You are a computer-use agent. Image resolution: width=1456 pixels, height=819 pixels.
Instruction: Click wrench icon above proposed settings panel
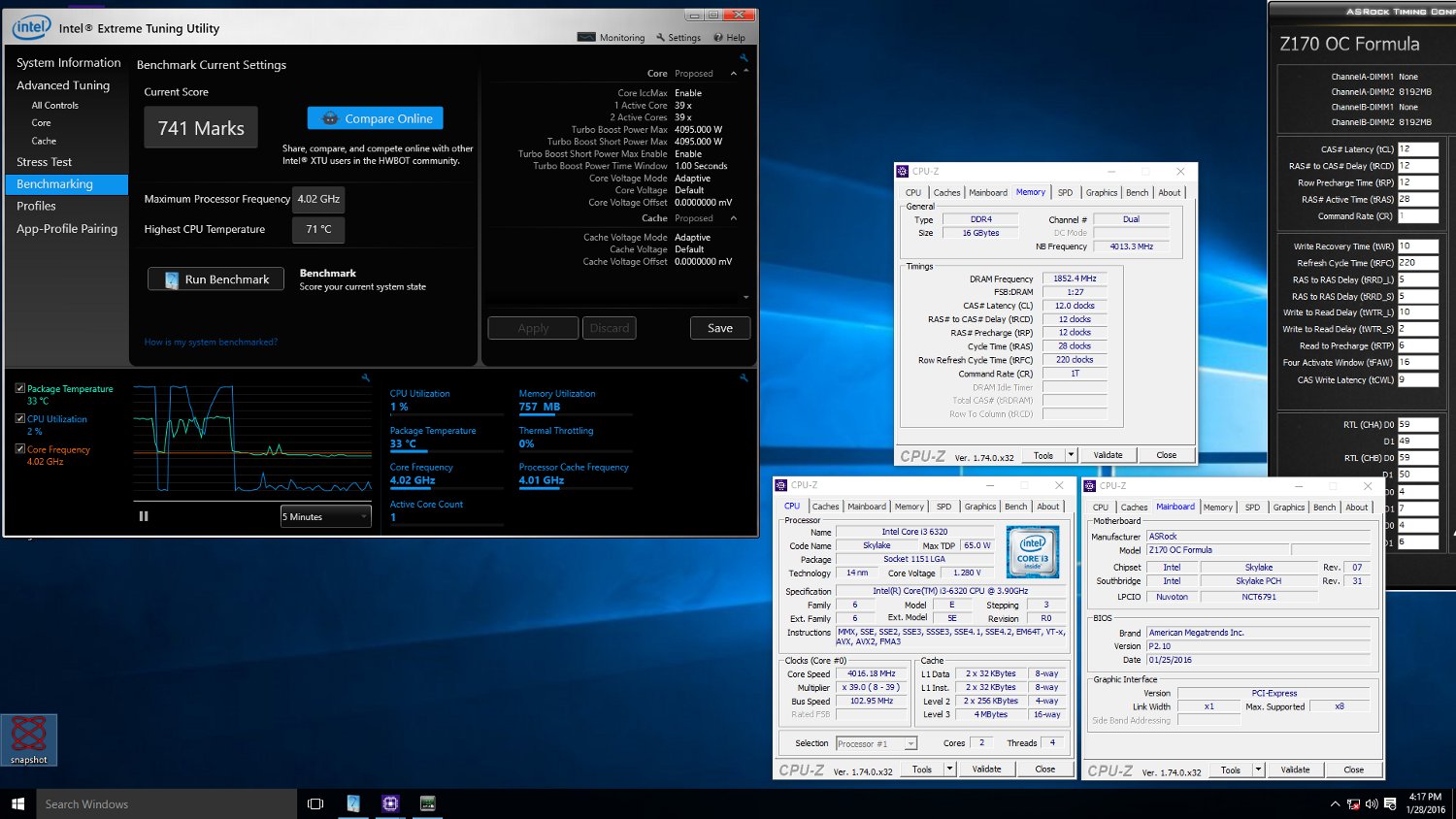tap(744, 58)
